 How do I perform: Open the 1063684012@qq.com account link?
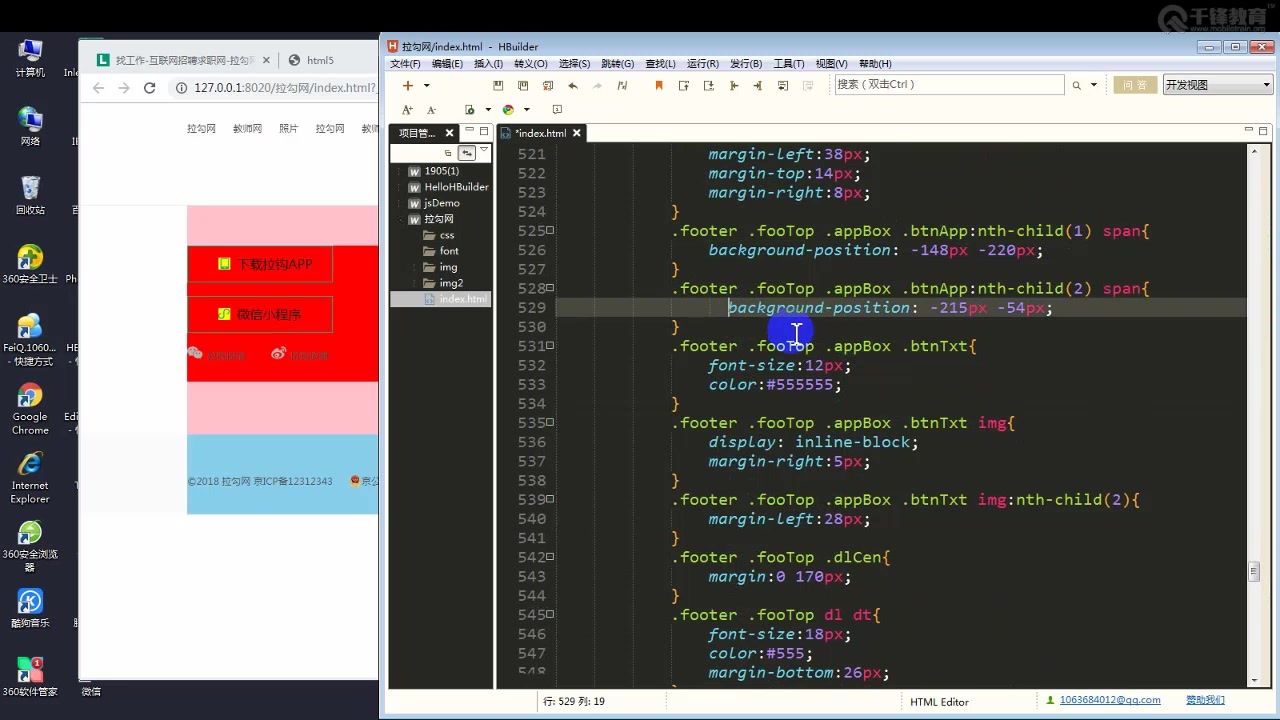point(1110,700)
